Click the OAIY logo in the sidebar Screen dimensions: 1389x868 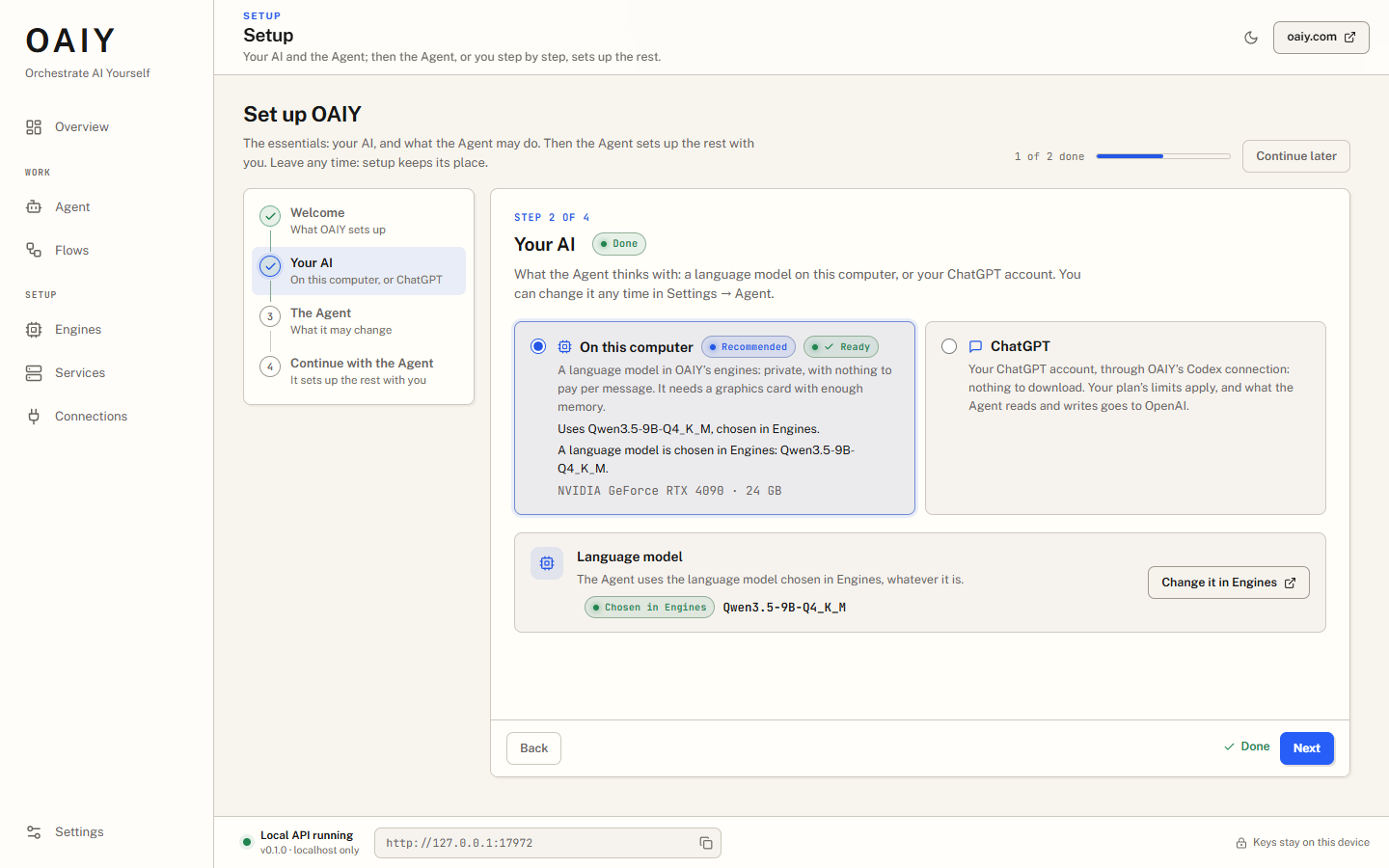coord(70,41)
